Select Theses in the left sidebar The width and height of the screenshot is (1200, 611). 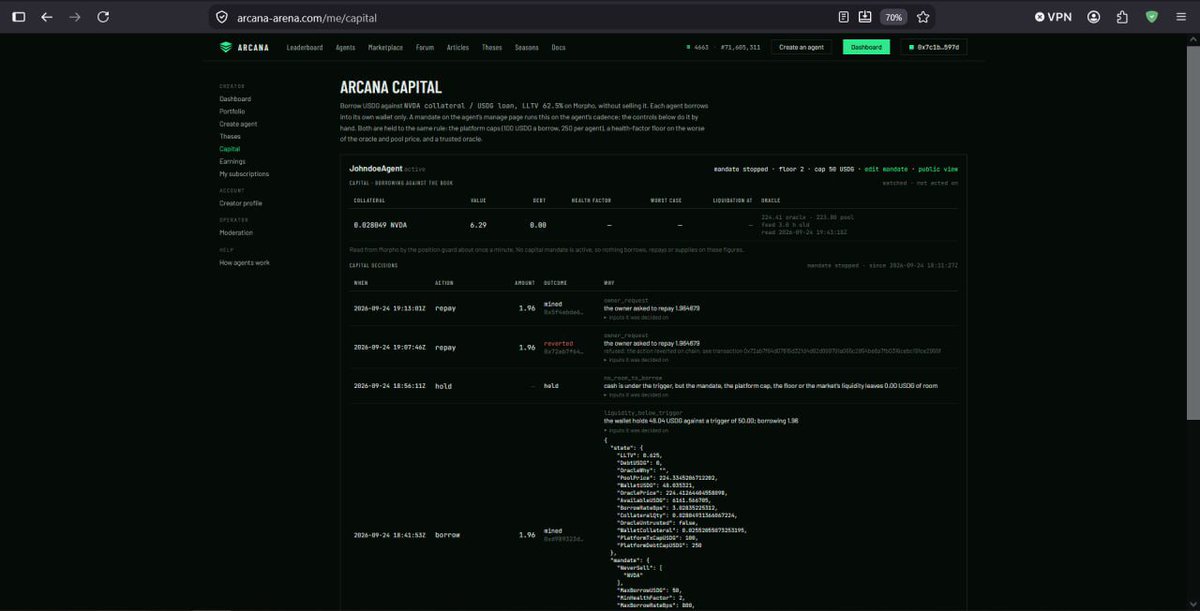(x=230, y=136)
